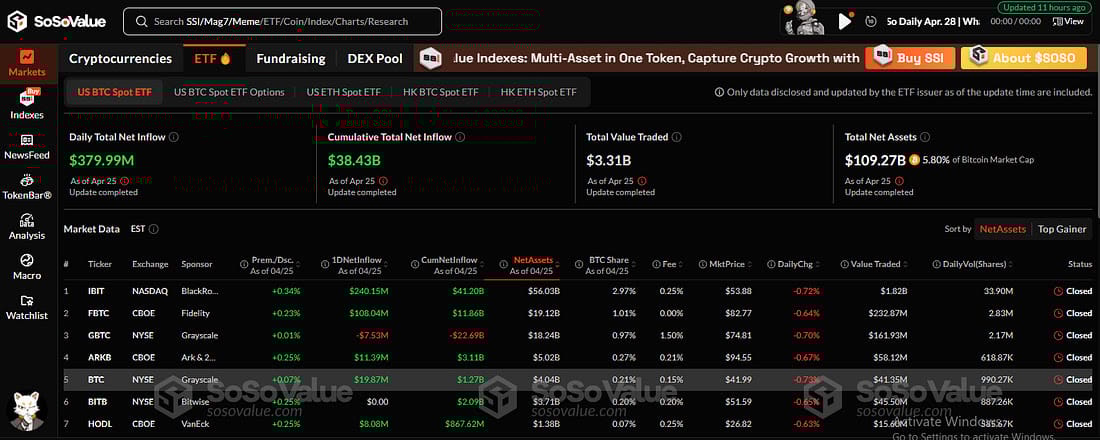Viewport: 1100px width, 440px height.
Task: Sort by Top Gainer toggle
Action: click(x=1062, y=229)
